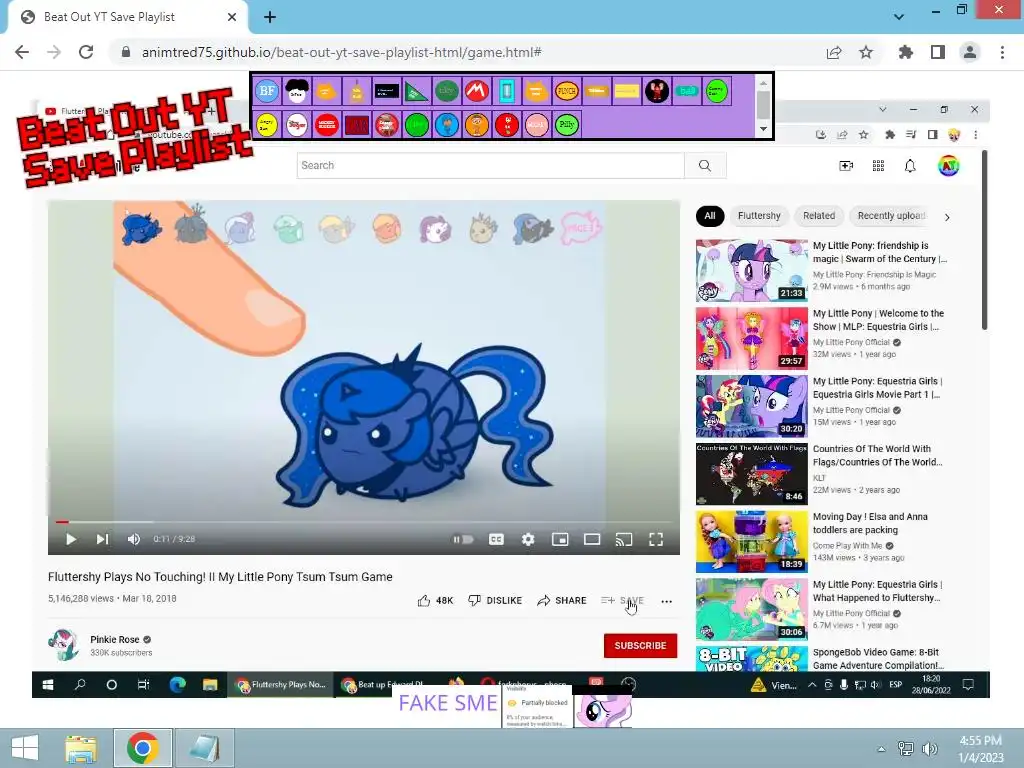Open Chrome three-dot menu
This screenshot has width=1024, height=768.
point(1002,52)
